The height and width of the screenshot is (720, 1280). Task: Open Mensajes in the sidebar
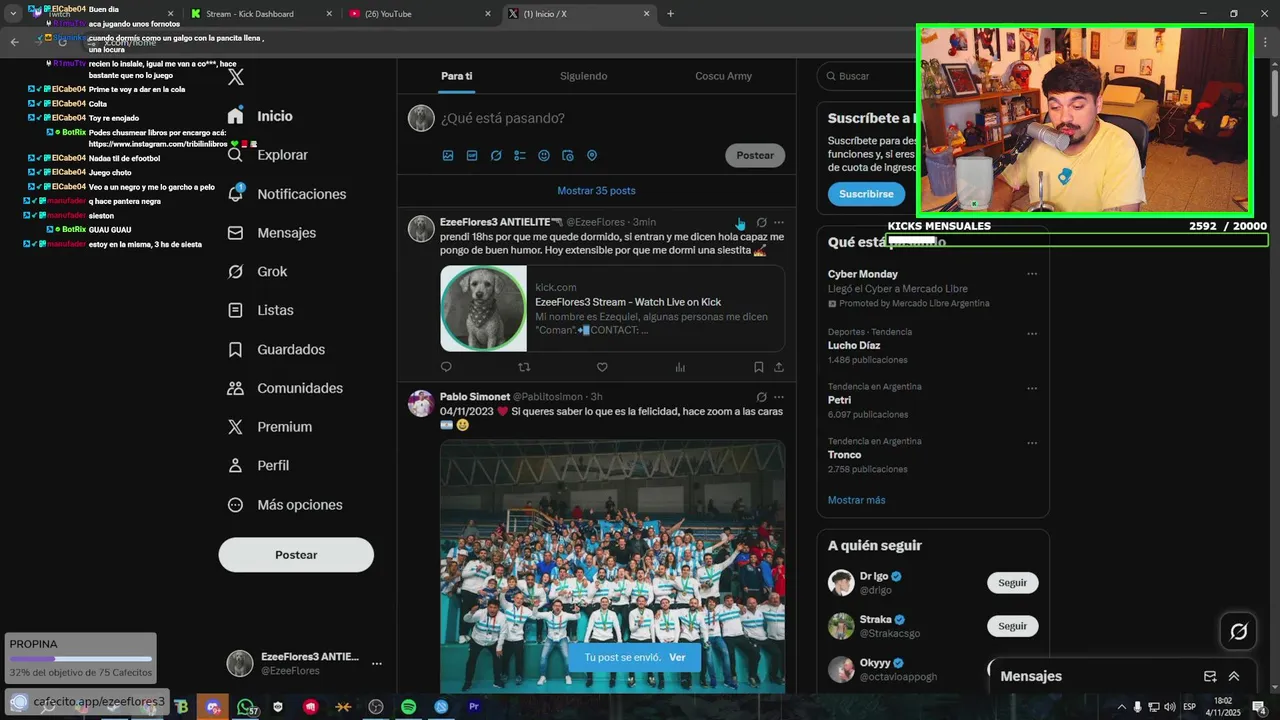pyautogui.click(x=271, y=233)
